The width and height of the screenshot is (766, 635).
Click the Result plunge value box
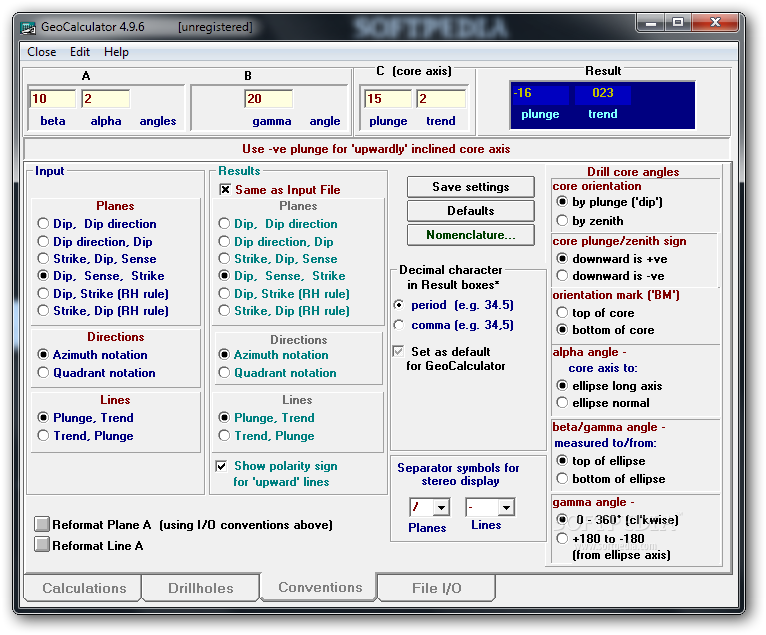pos(540,94)
